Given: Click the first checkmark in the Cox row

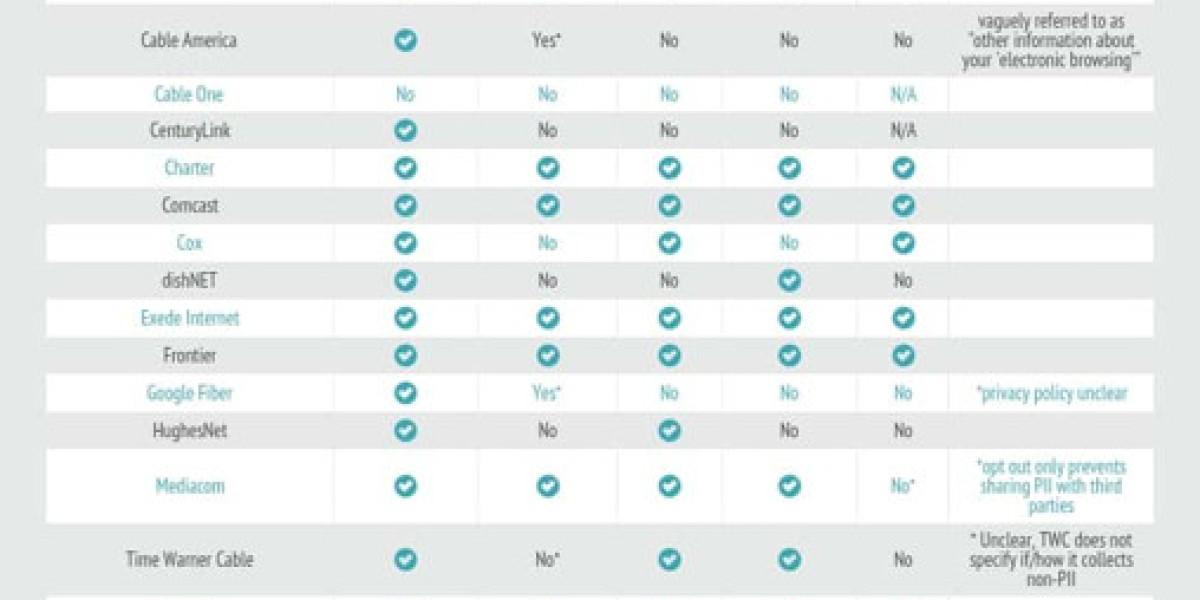Looking at the screenshot, I should click(x=405, y=243).
